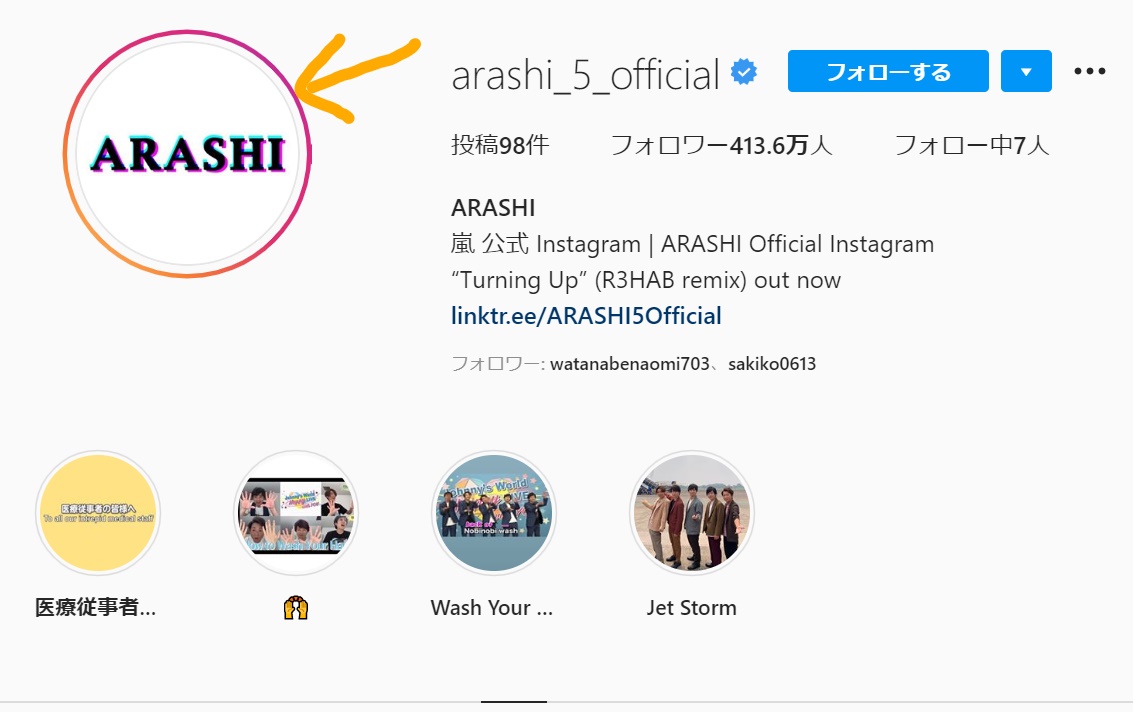
Task: Click the 投稿98件 posts count
Action: (500, 145)
